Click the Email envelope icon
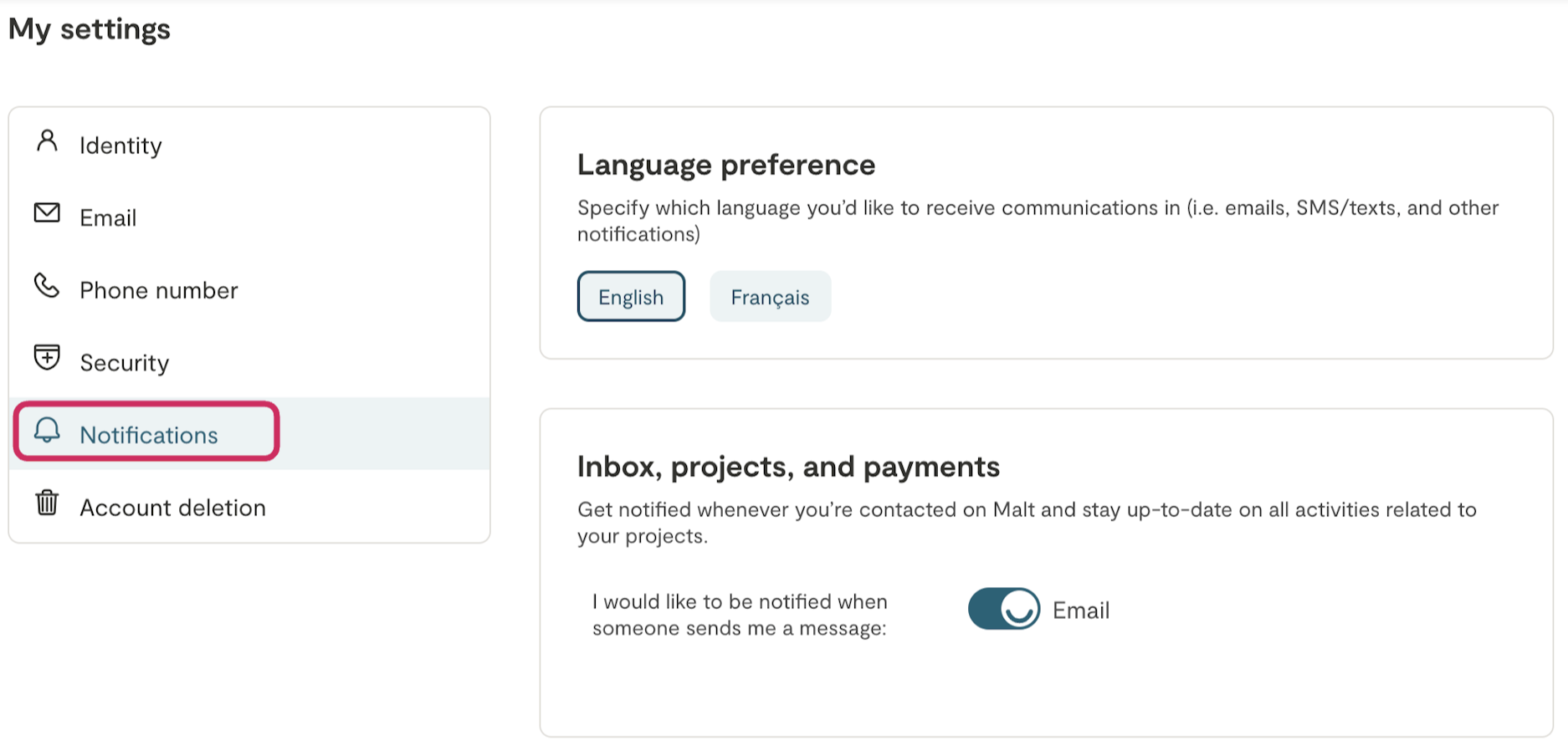1568x746 pixels. tap(47, 213)
